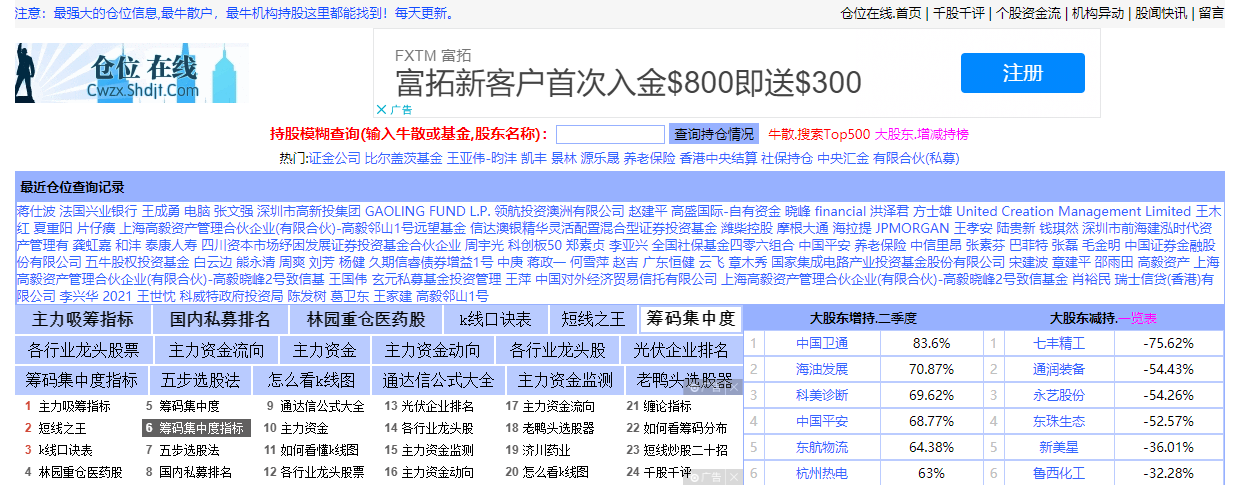The height and width of the screenshot is (485, 1249).
Task: Open the FXTM 富拓 banner ad headline text
Action: tap(628, 81)
